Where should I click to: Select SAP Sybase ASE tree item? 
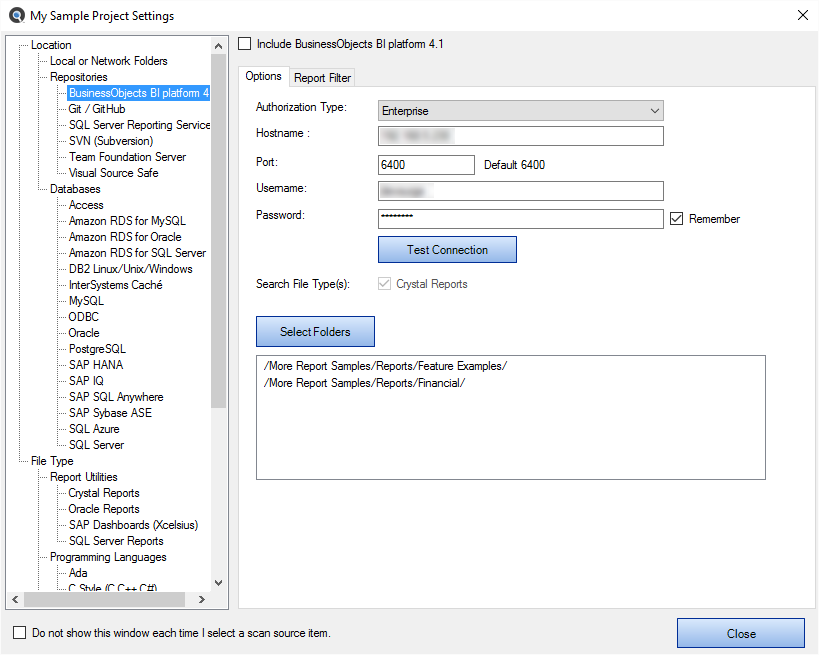click(x=110, y=413)
